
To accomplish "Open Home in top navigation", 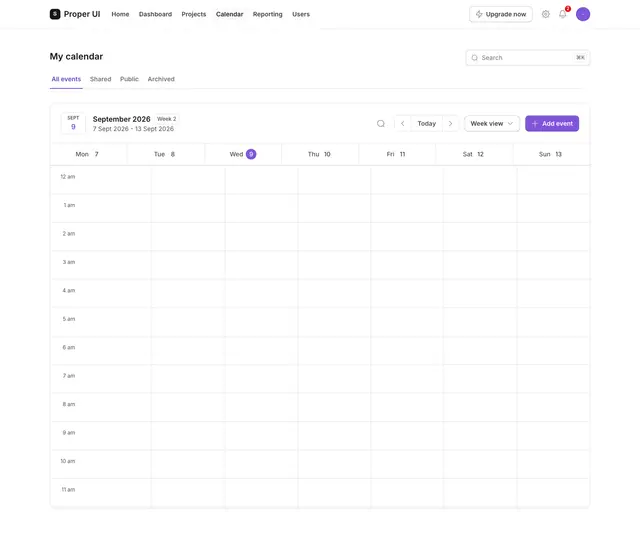I will pos(120,14).
